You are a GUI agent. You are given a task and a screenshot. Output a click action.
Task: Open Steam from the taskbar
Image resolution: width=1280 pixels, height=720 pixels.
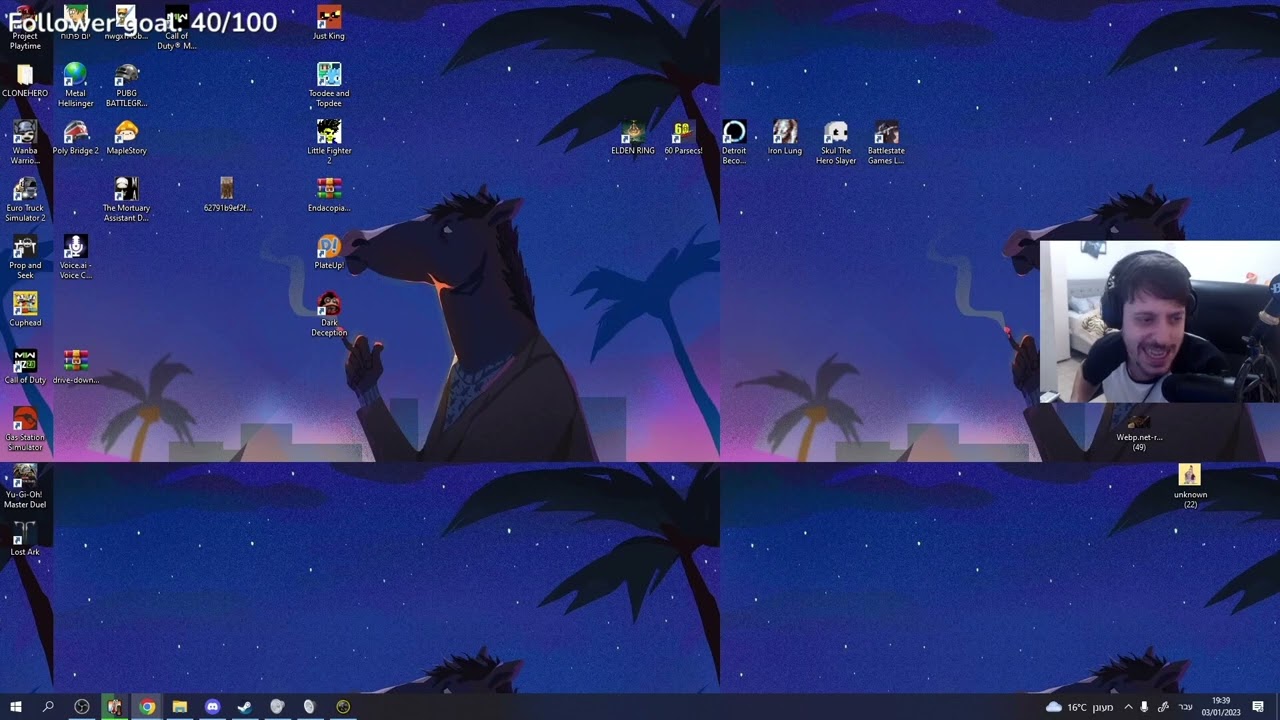[244, 707]
